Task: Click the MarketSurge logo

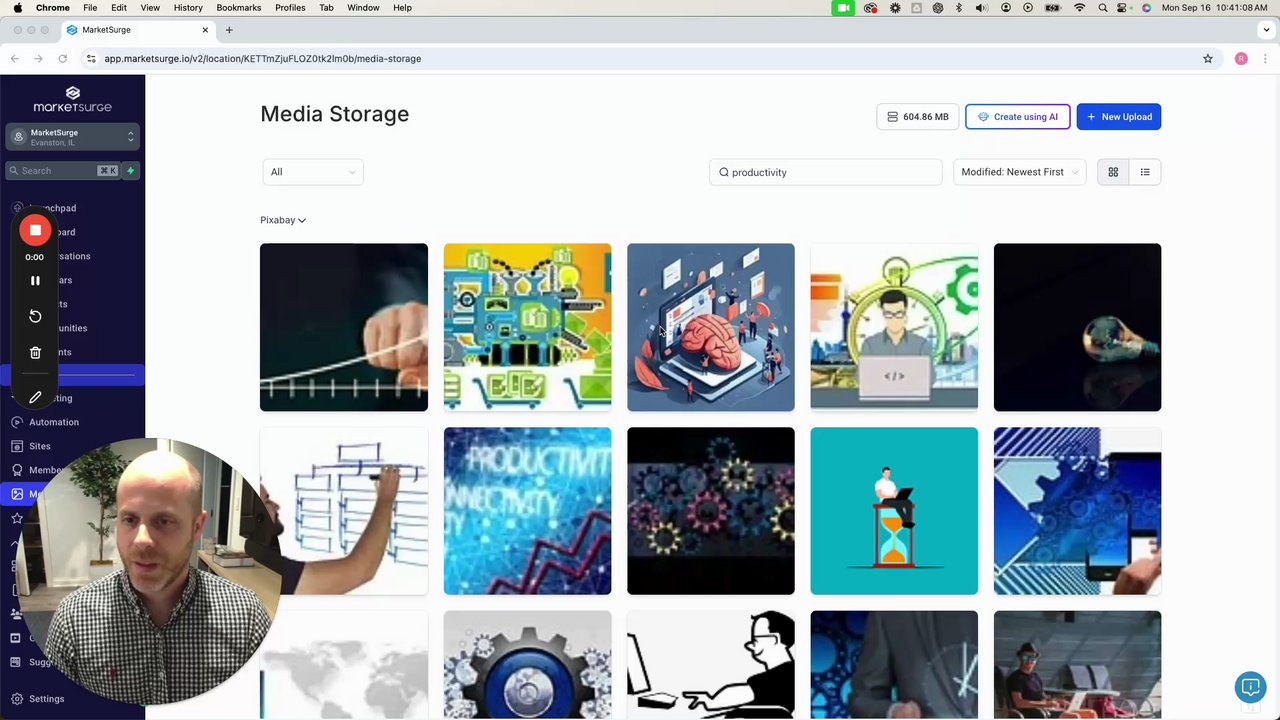Action: (x=72, y=99)
